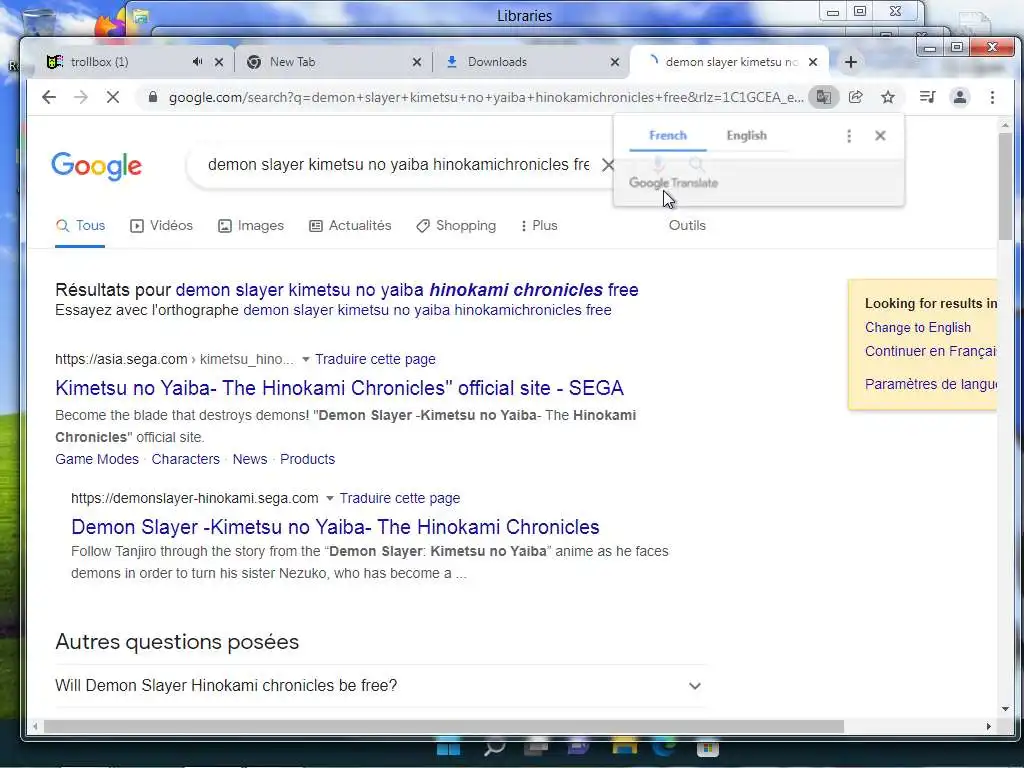Click Change to English link

tap(918, 328)
